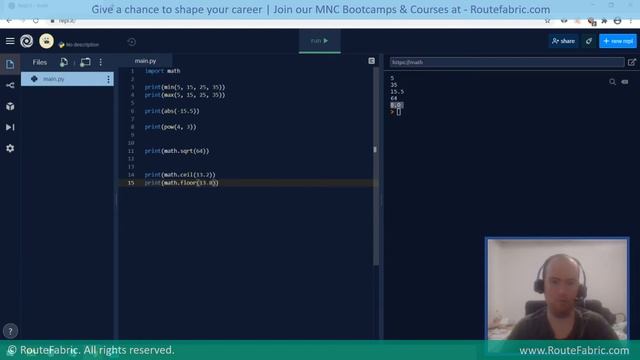
Task: Click the browser back arrow
Action: (9, 21)
